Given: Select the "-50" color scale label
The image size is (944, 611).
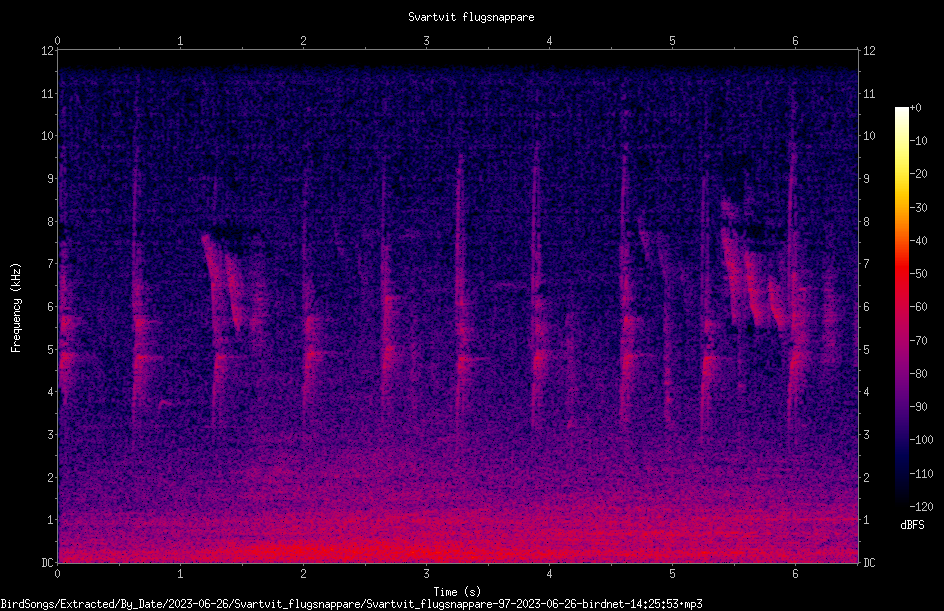Looking at the screenshot, I should [x=918, y=274].
